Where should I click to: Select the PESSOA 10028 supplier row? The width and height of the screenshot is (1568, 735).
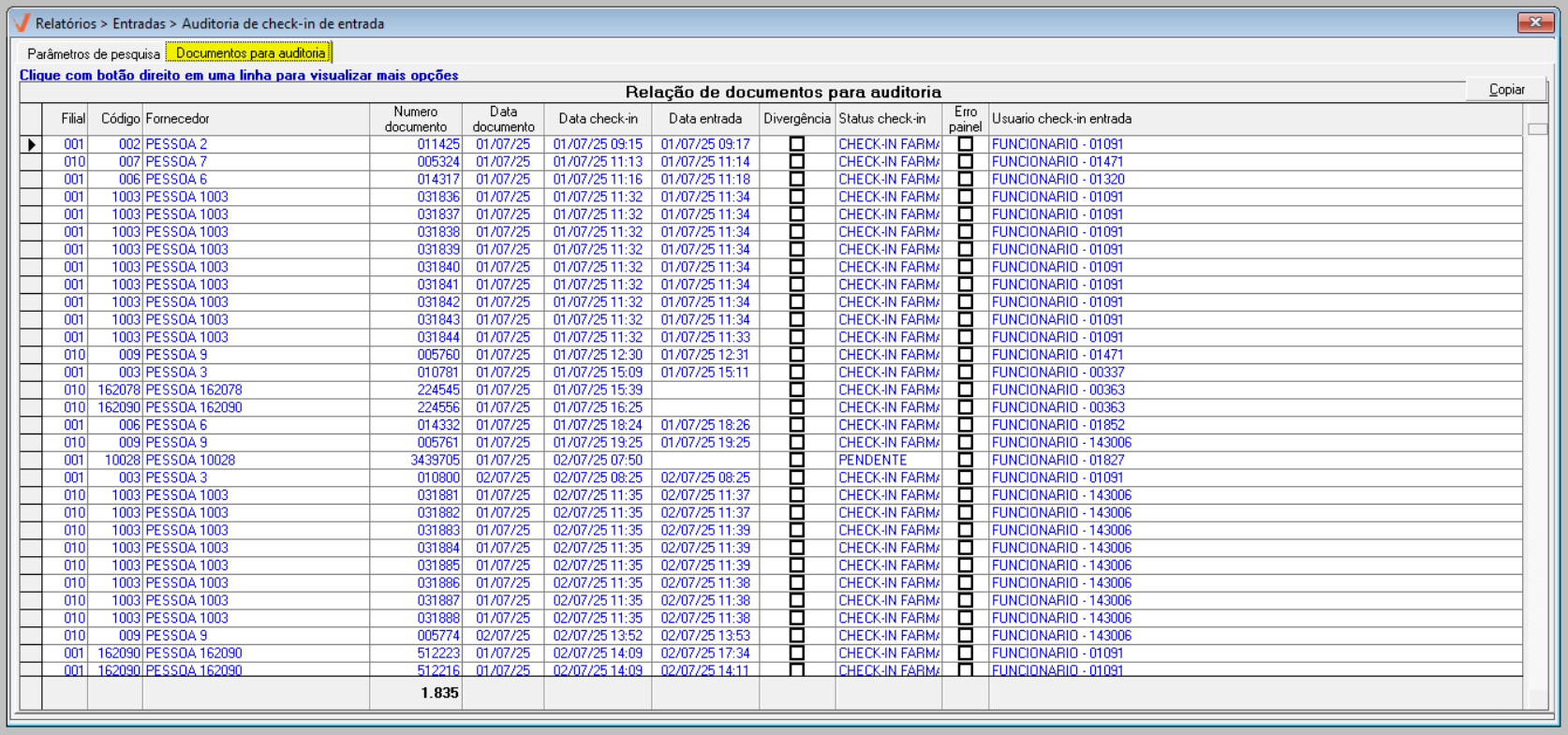click(x=190, y=461)
